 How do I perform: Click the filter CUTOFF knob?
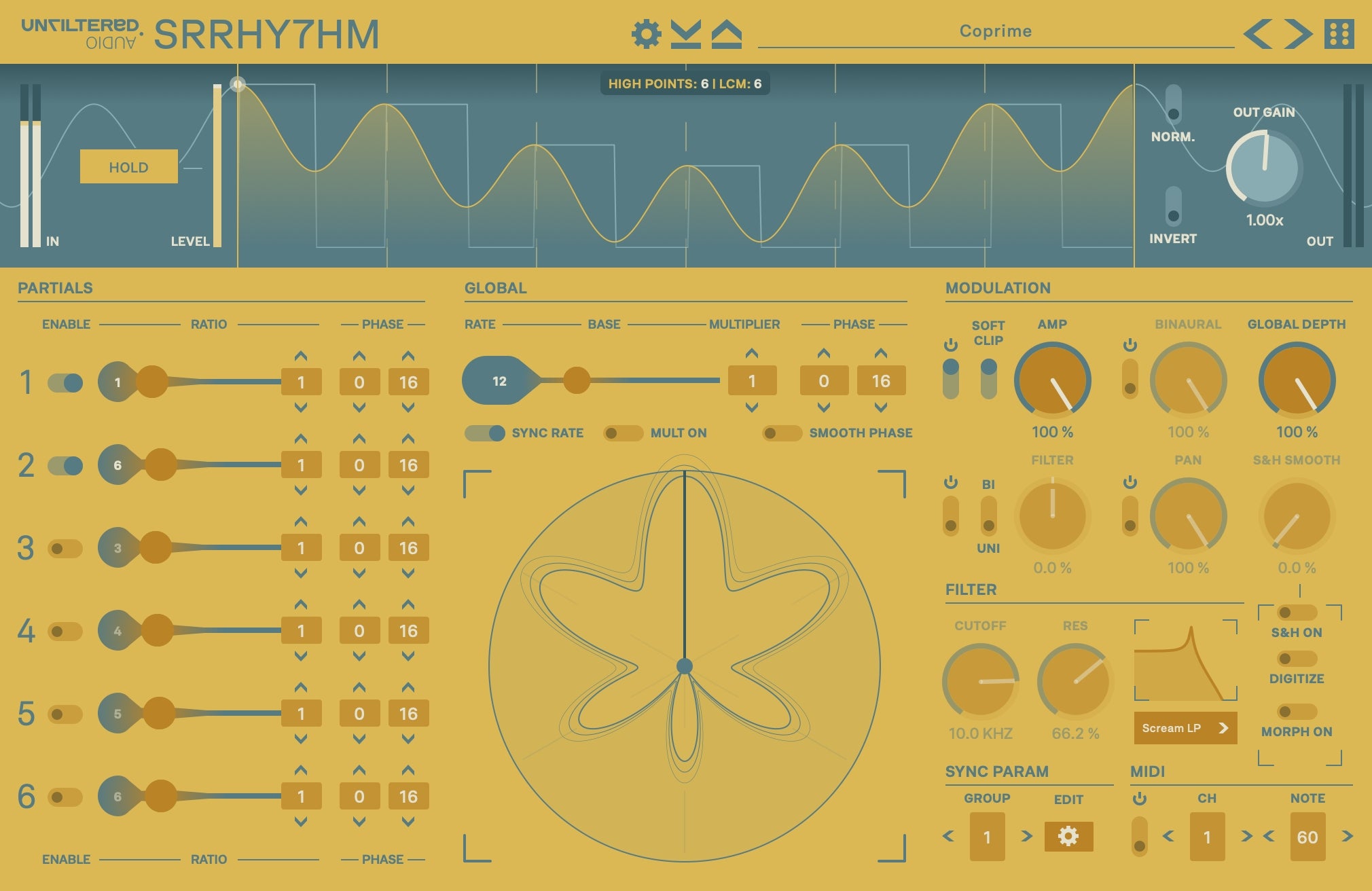tap(980, 681)
